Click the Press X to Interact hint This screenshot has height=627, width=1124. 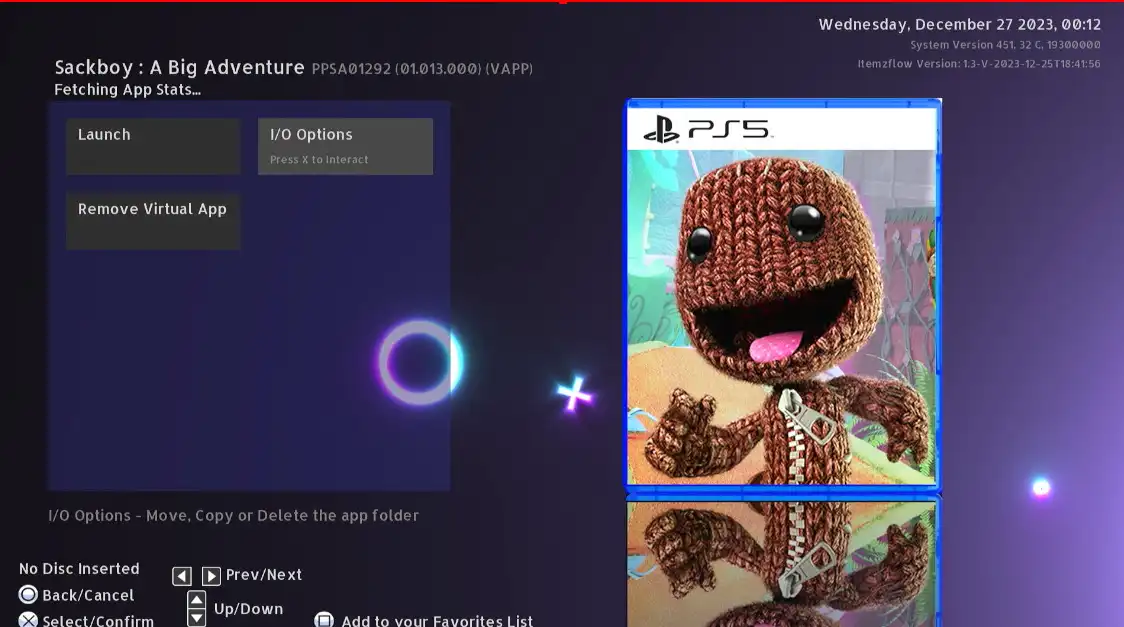tap(319, 160)
